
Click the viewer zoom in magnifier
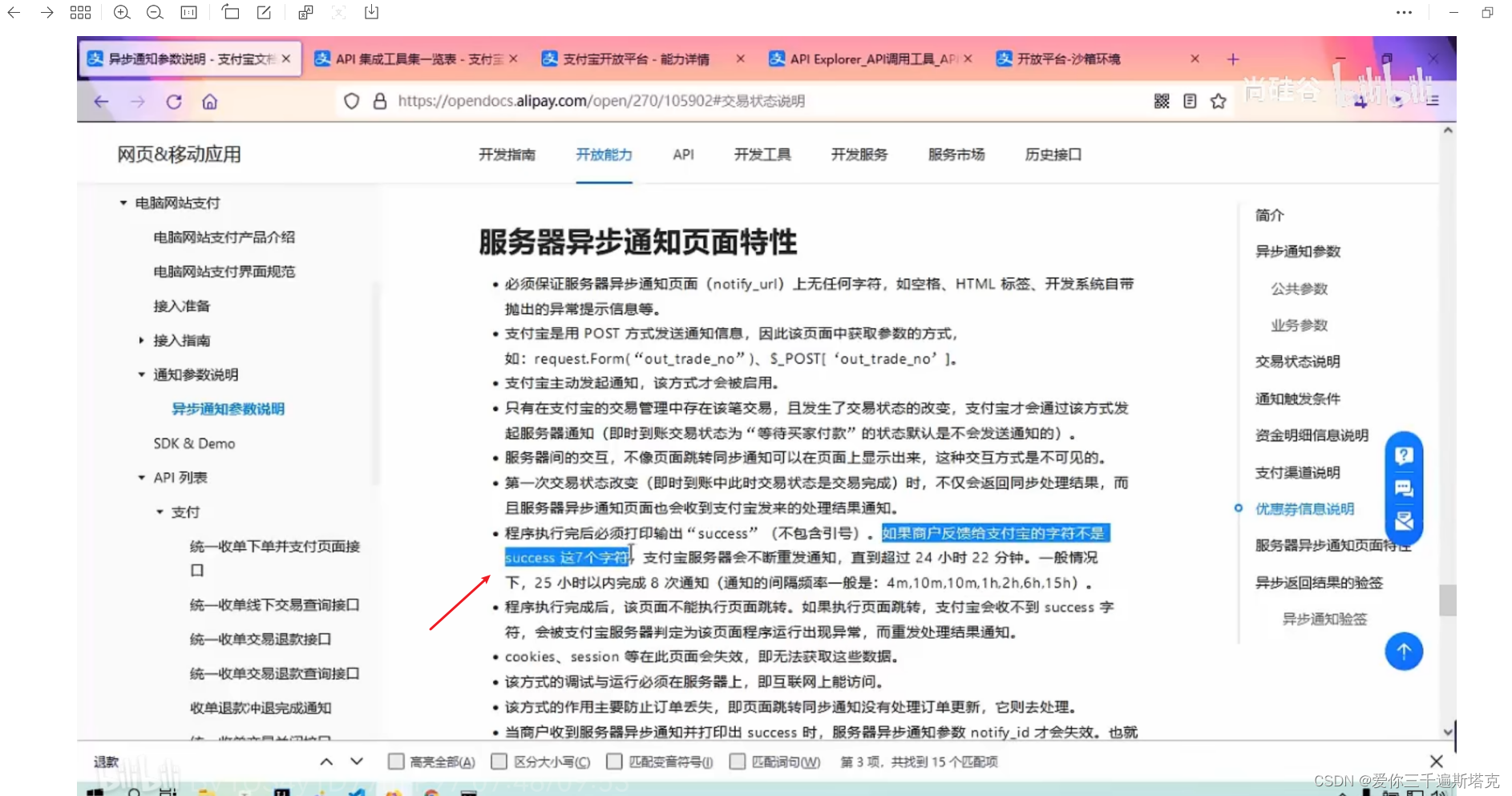pos(122,13)
